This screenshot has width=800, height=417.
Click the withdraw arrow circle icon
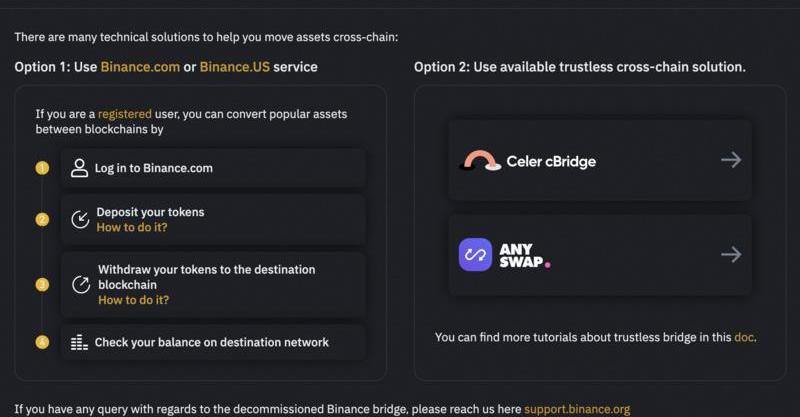coord(81,285)
